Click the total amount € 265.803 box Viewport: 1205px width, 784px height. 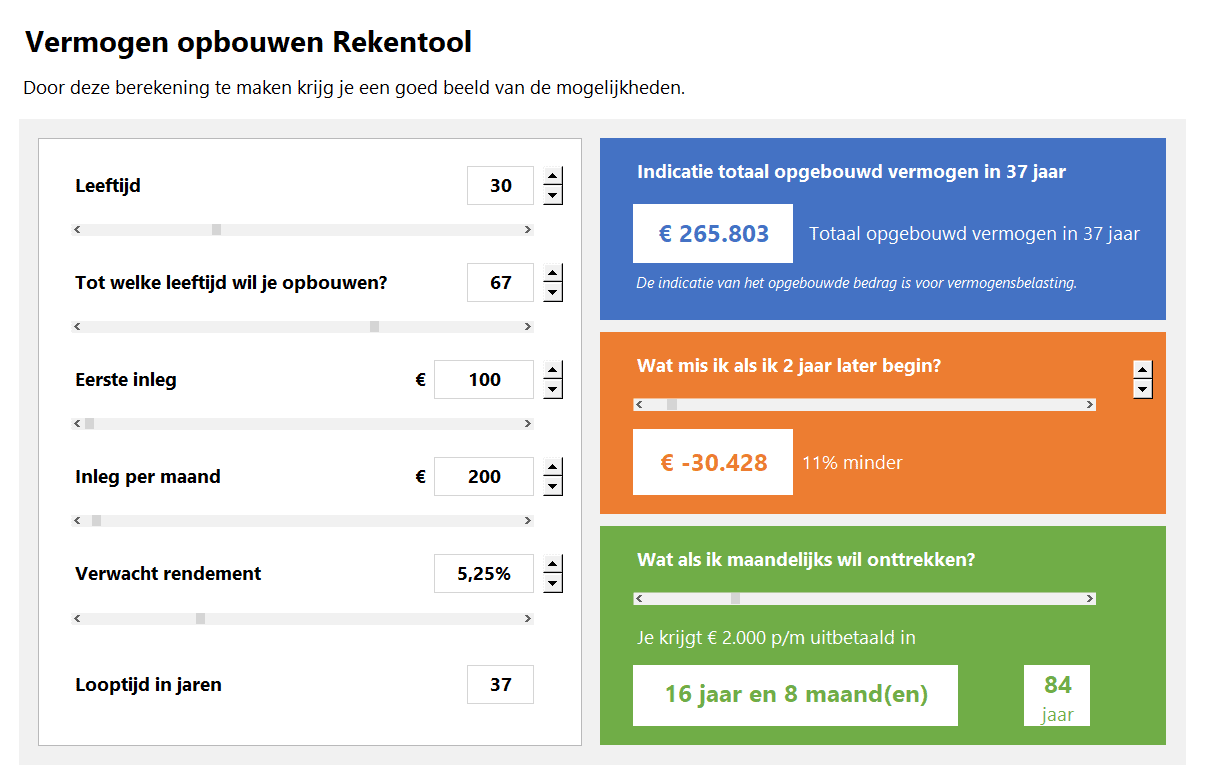click(713, 234)
